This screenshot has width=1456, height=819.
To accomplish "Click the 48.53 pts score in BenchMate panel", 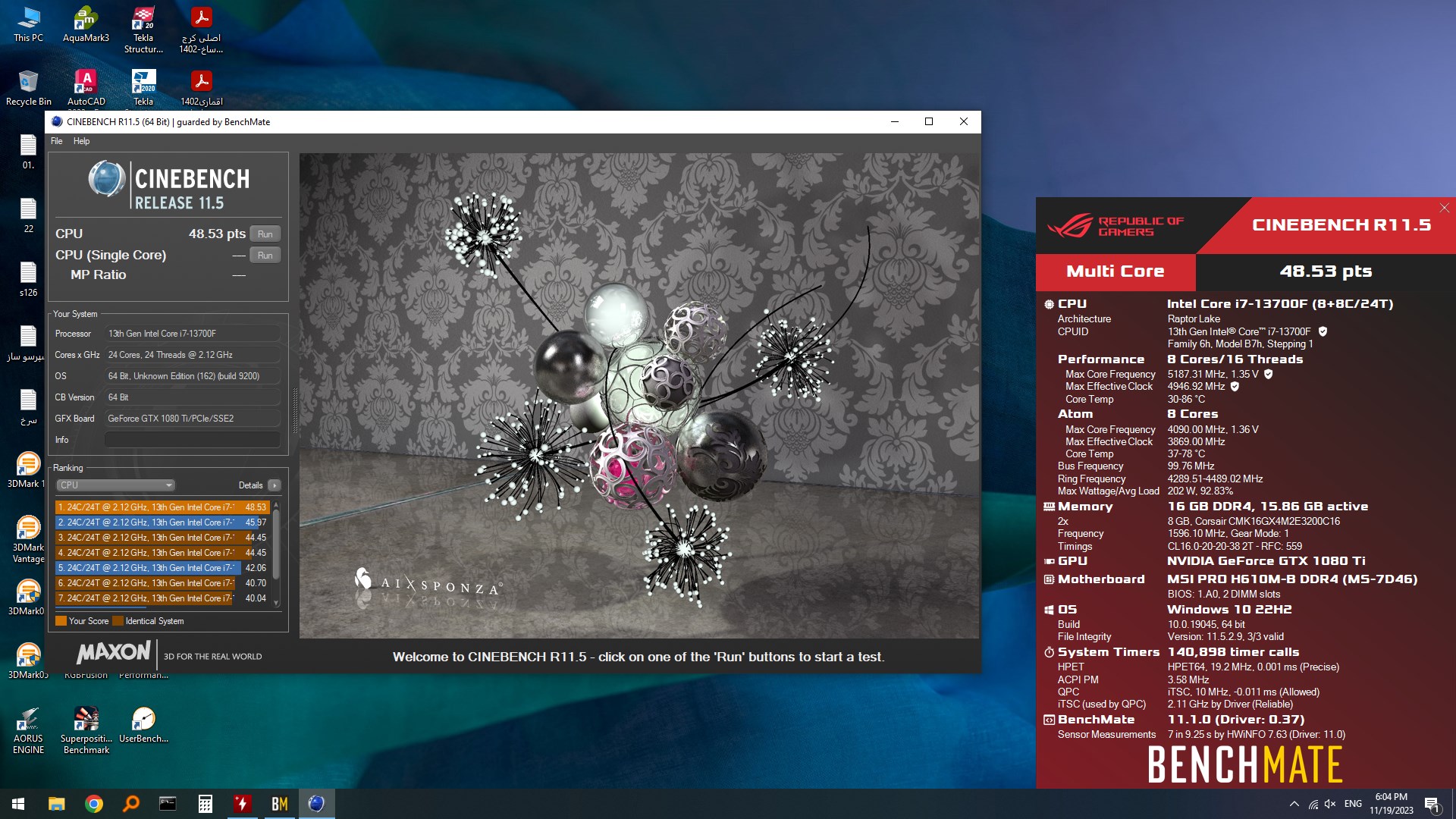I will pyautogui.click(x=1326, y=271).
